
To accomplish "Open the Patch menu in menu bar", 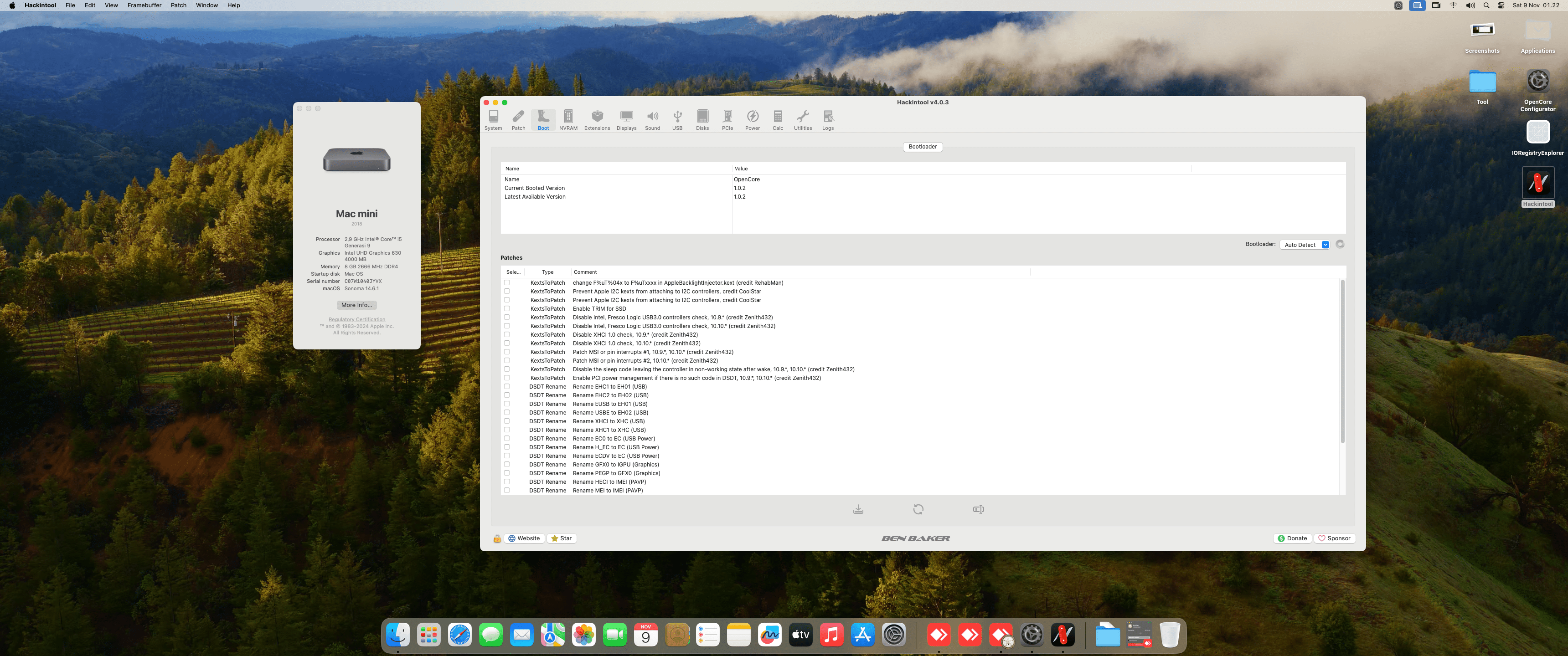I will tap(178, 5).
